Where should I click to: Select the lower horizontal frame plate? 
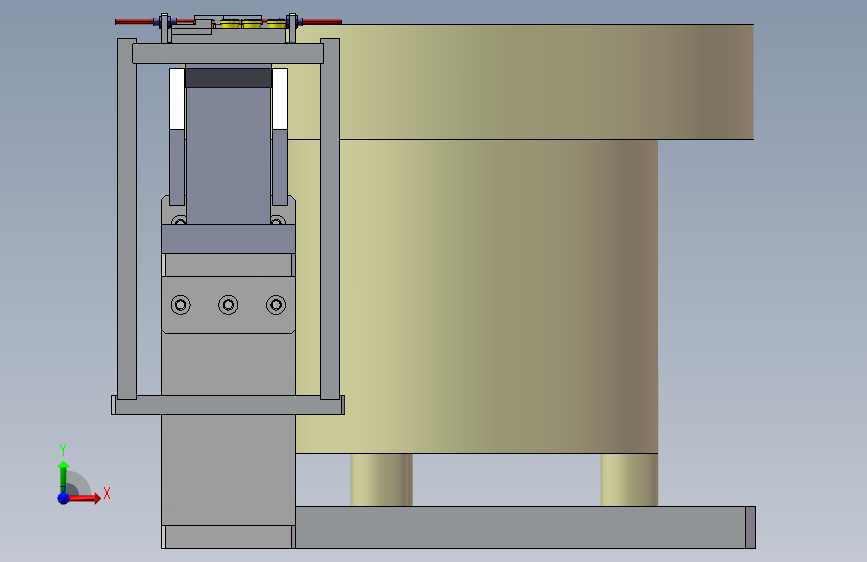click(x=228, y=405)
